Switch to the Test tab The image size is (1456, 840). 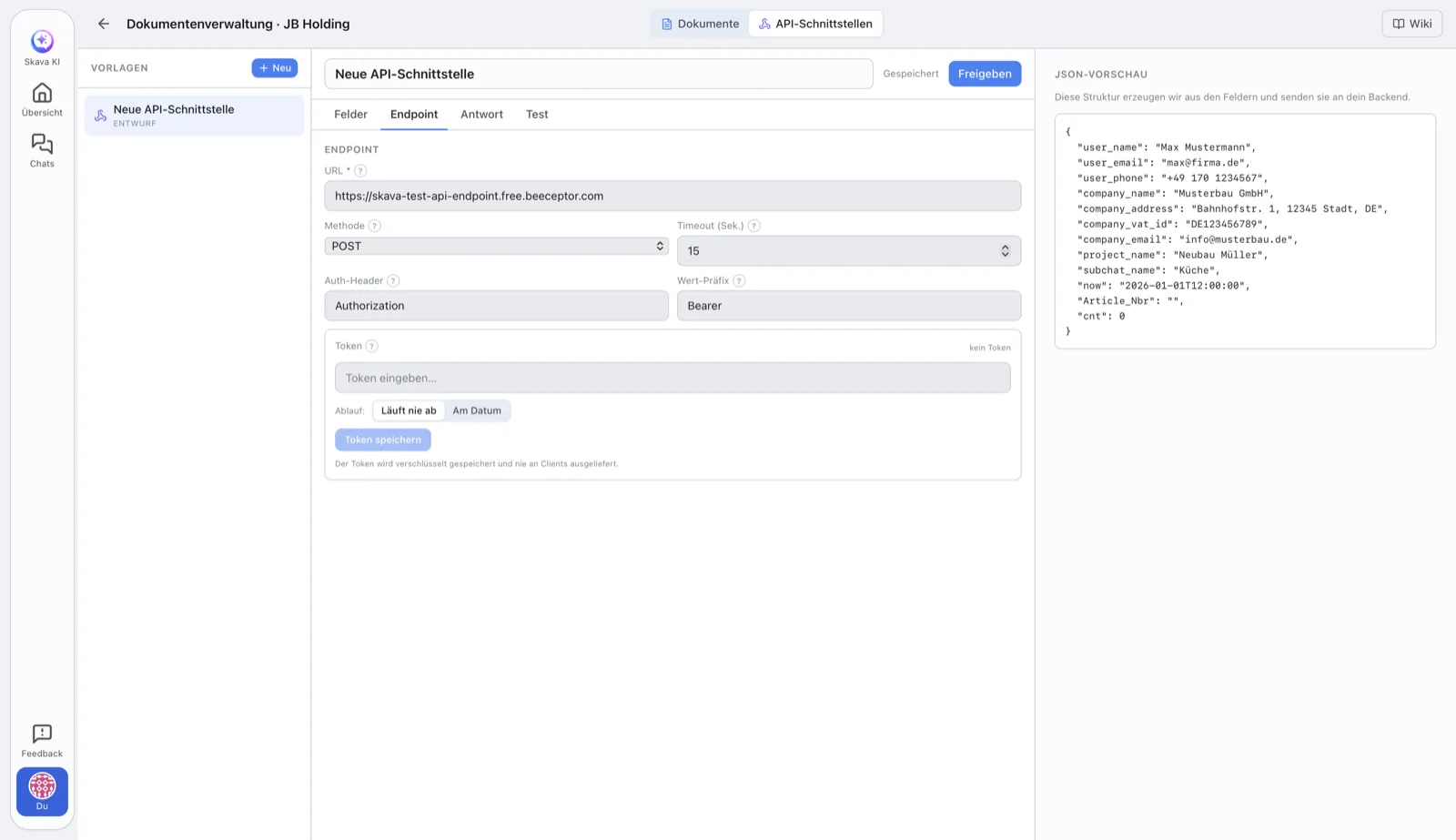[537, 115]
